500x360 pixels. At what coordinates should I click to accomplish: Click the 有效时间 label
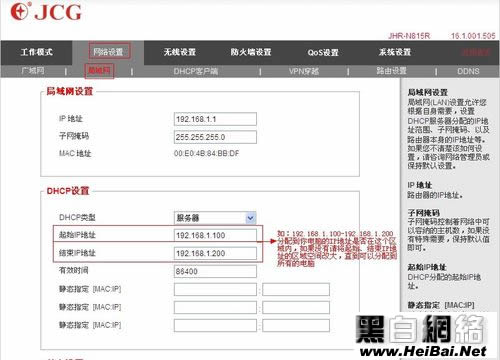(74, 270)
